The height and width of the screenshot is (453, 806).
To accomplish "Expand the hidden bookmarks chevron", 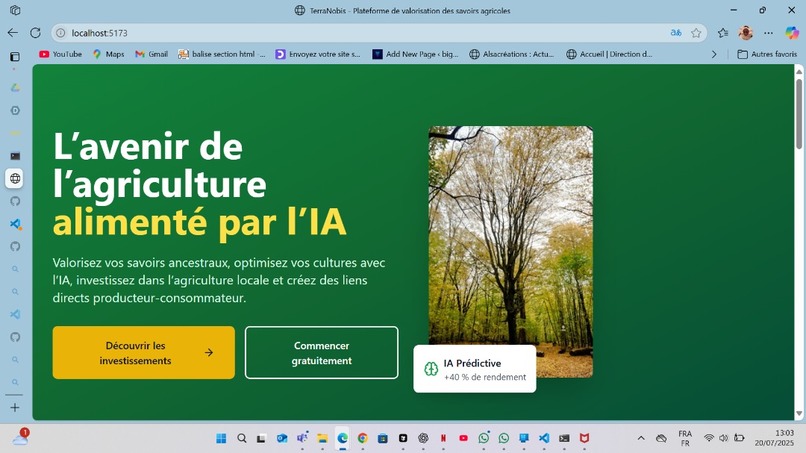I will (x=714, y=54).
